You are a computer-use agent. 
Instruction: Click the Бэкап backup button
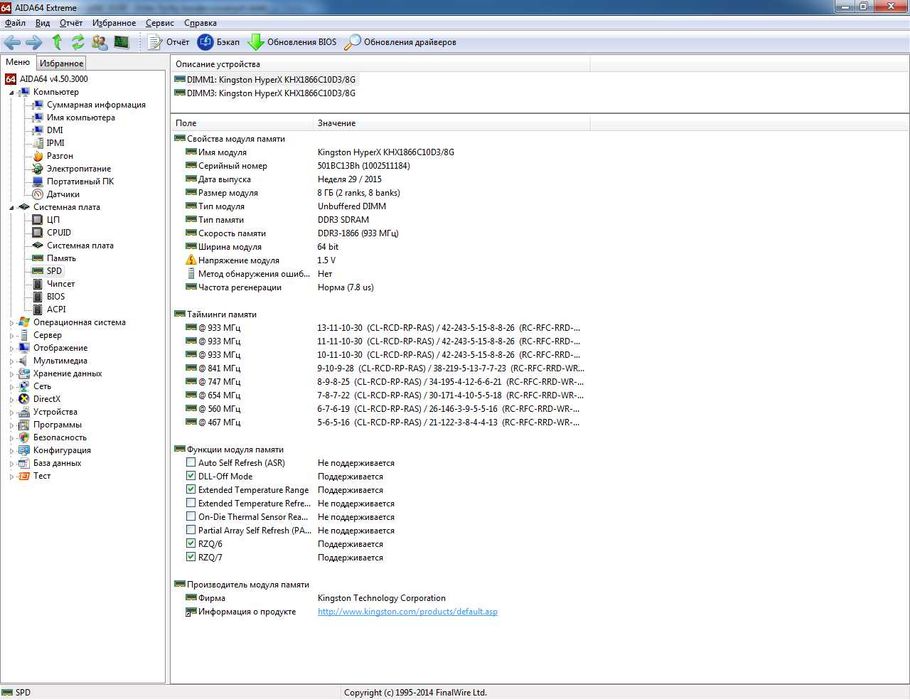pos(218,42)
